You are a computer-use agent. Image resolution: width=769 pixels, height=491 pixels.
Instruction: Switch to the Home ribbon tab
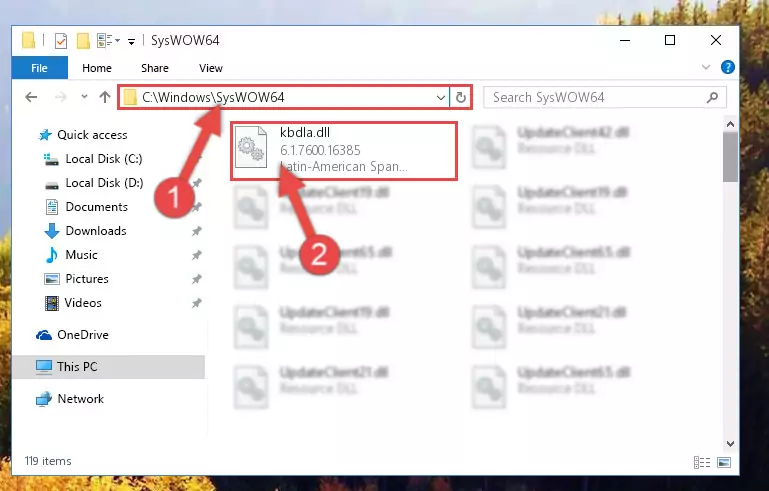(97, 68)
